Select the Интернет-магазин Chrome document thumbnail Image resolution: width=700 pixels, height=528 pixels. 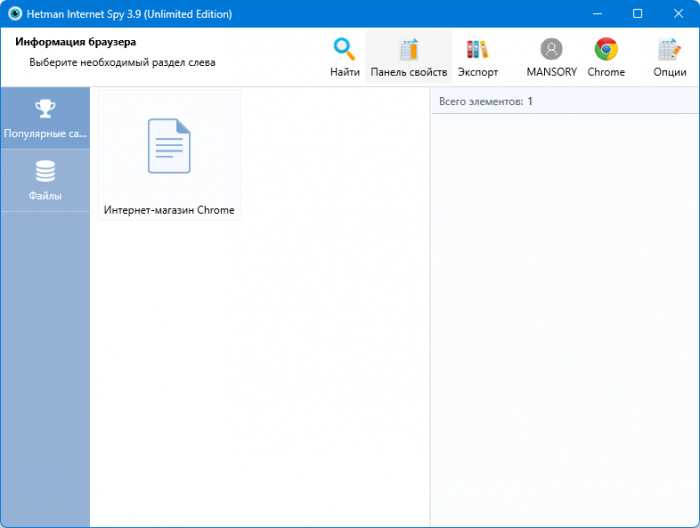point(168,146)
